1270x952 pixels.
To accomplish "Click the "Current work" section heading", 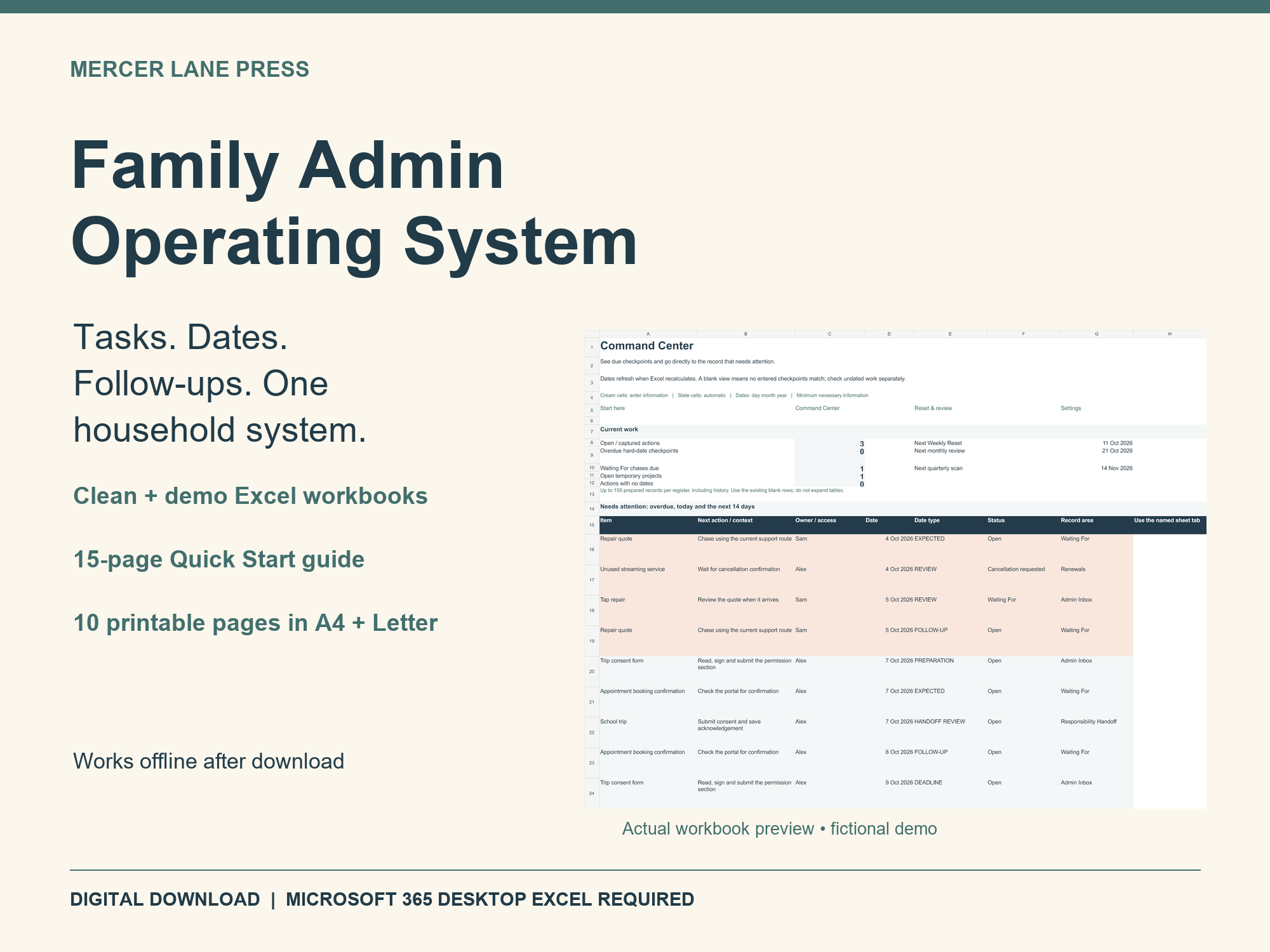I will (x=619, y=430).
